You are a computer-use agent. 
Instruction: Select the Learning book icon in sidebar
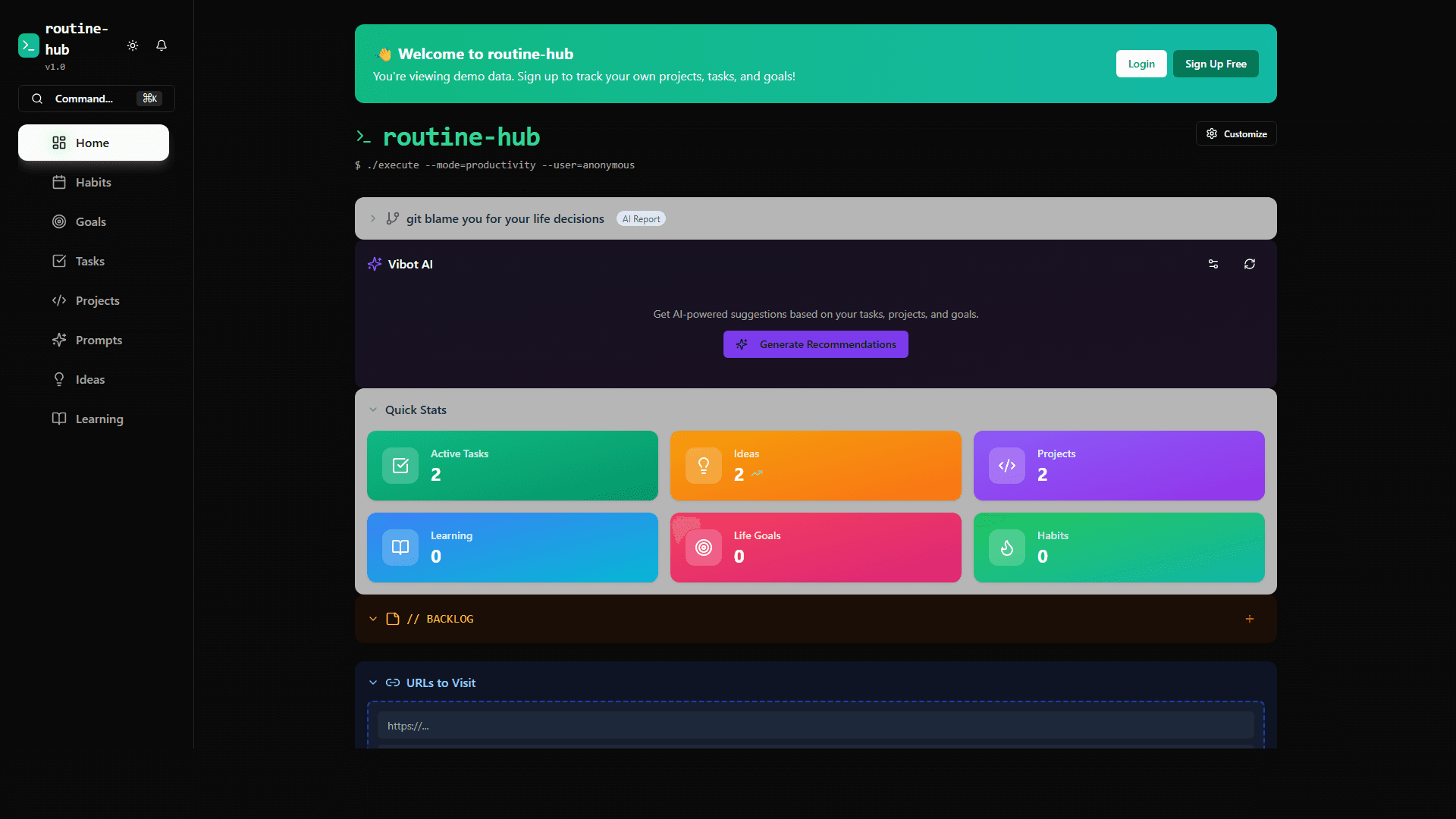point(59,419)
